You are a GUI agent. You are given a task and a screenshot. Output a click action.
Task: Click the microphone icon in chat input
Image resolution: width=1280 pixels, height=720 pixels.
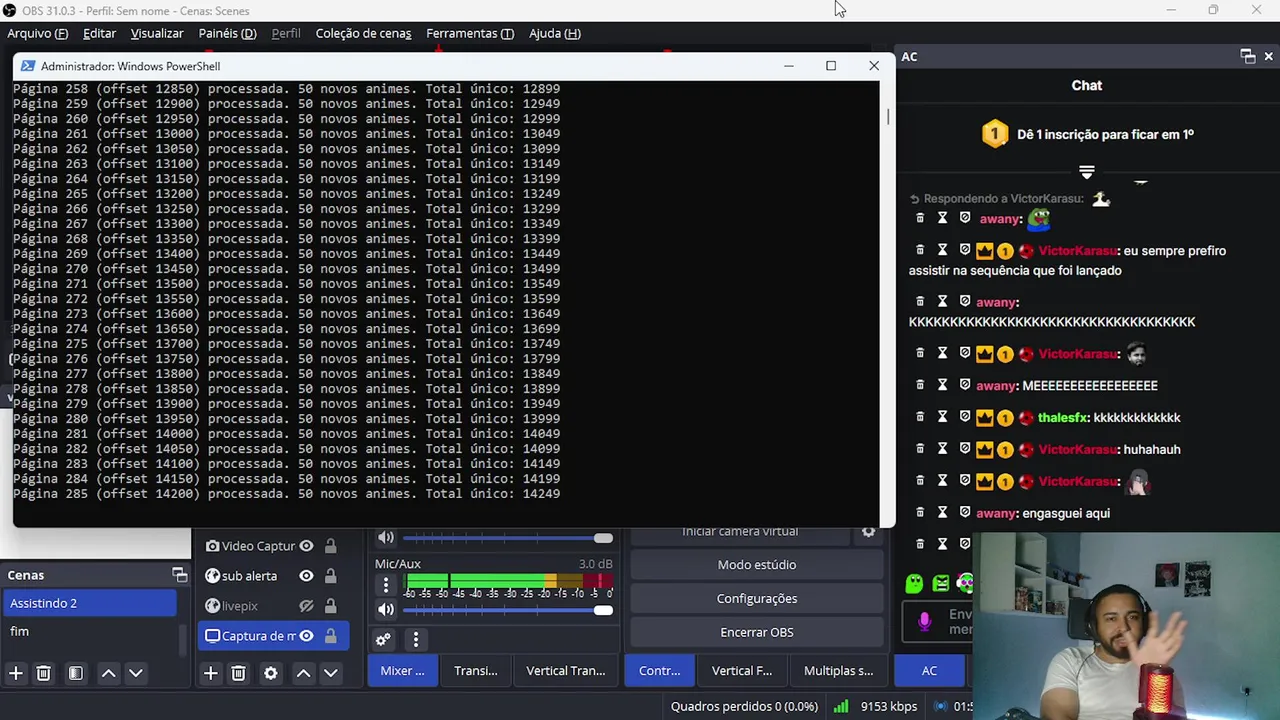click(x=924, y=622)
